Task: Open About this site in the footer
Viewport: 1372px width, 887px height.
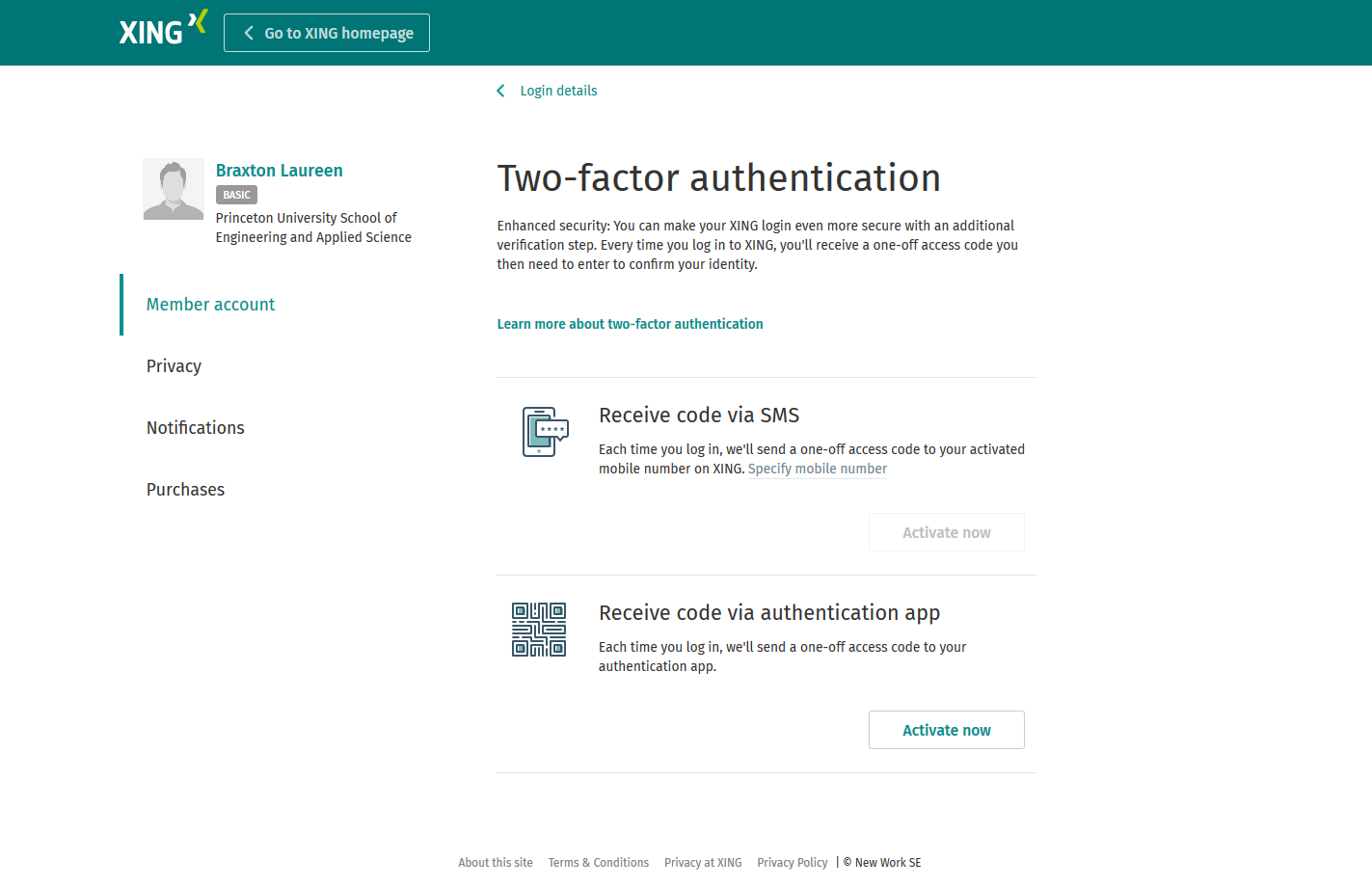Action: 496,863
